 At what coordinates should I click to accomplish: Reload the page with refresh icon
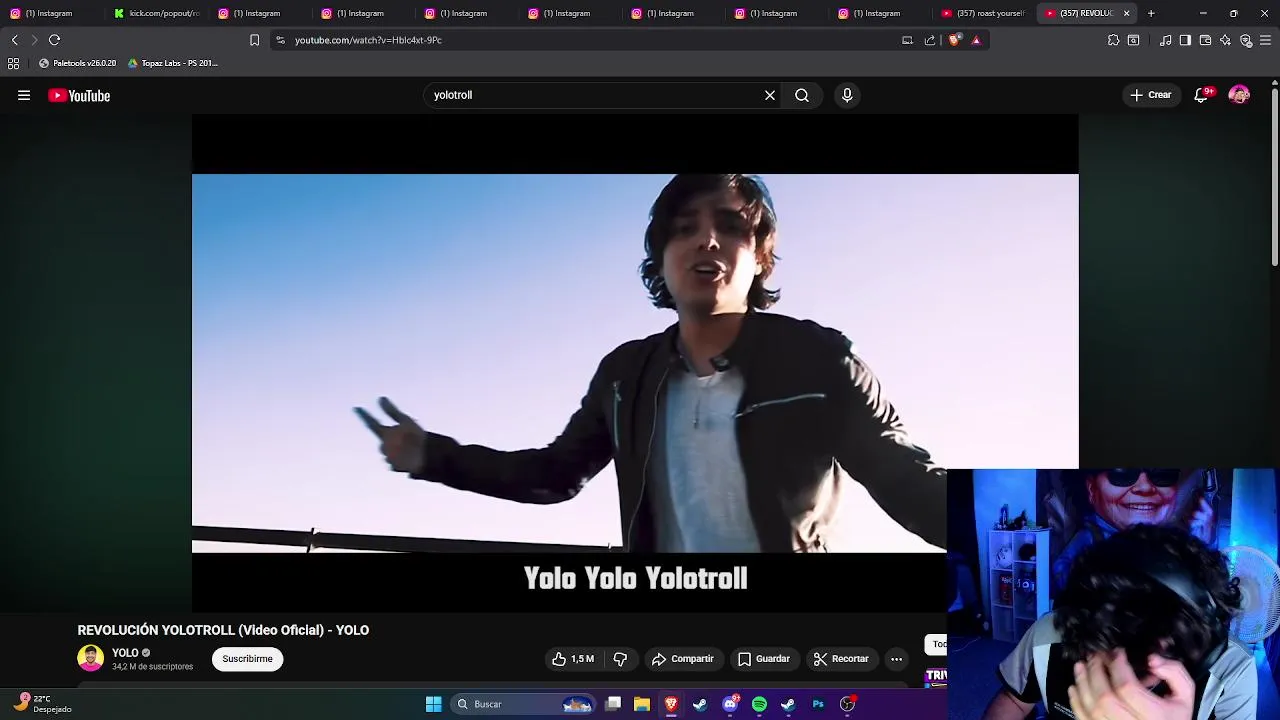[x=54, y=40]
